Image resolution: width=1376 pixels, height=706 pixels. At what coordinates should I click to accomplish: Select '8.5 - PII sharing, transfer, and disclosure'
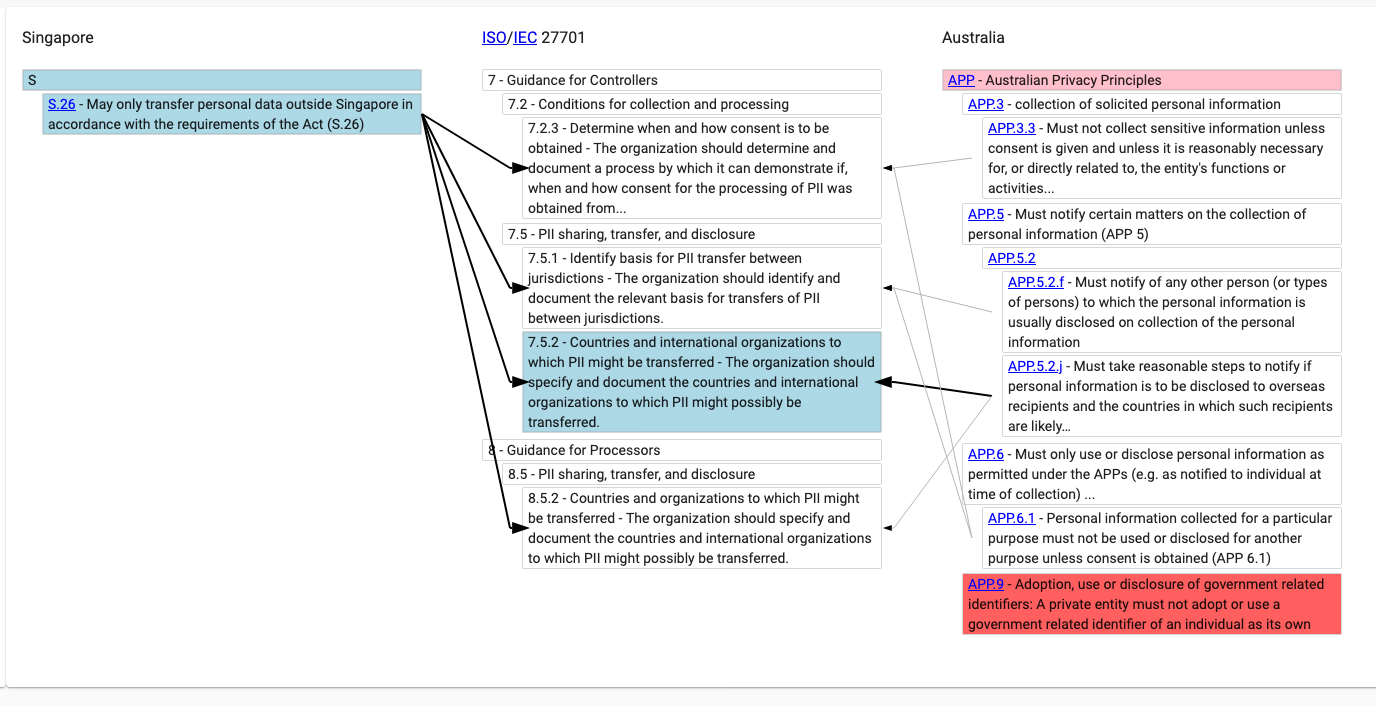point(692,474)
